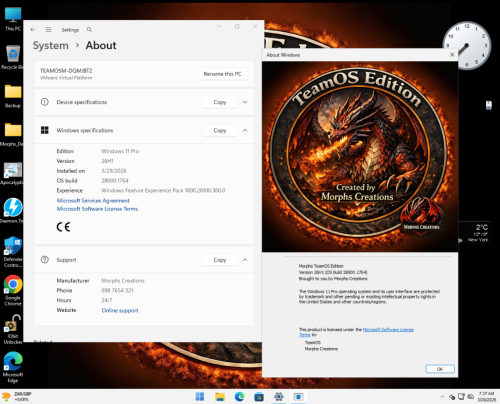500x404 pixels.
Task: Click the Rename this PC button
Action: point(222,74)
